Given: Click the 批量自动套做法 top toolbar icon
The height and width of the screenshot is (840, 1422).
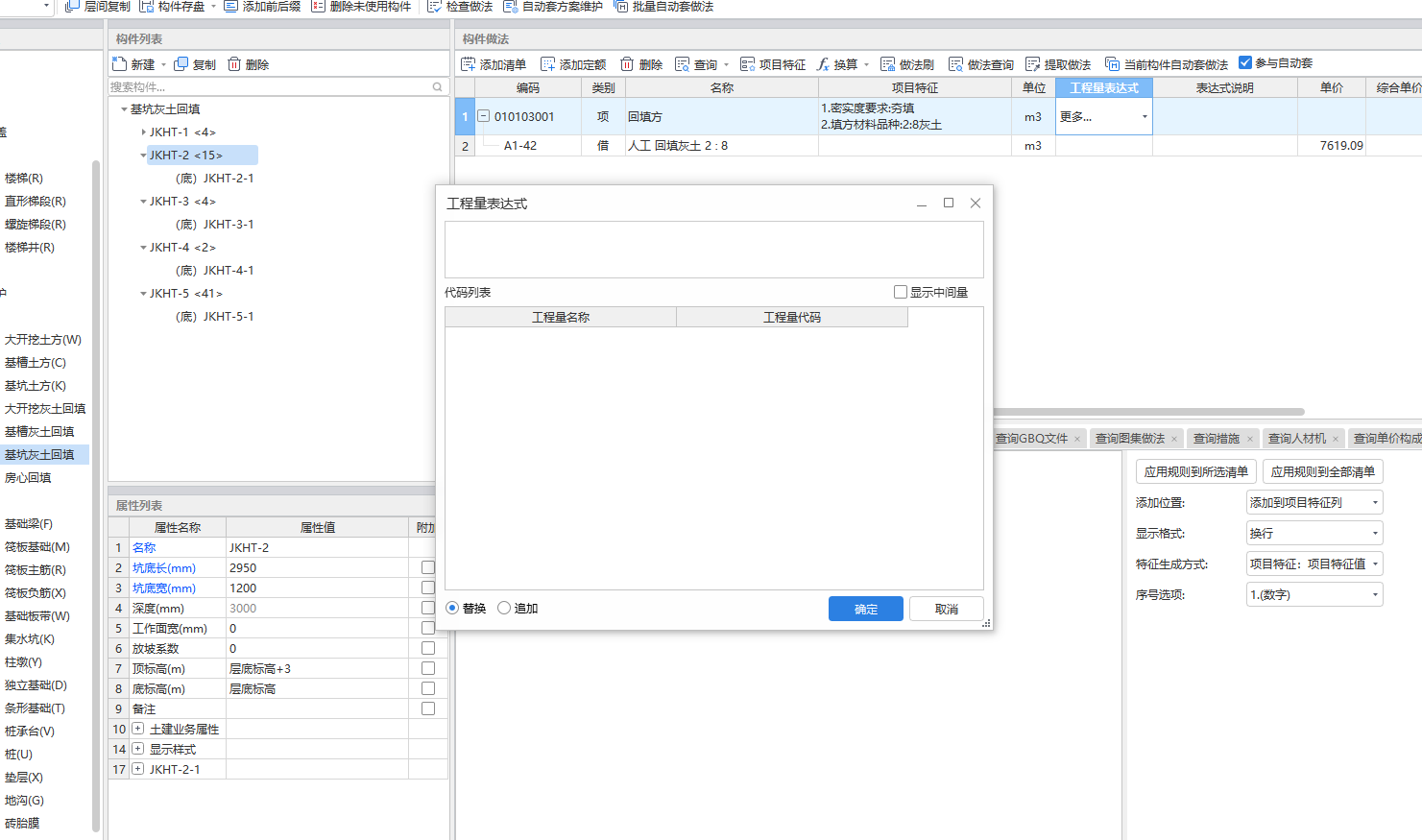Looking at the screenshot, I should click(x=621, y=6).
